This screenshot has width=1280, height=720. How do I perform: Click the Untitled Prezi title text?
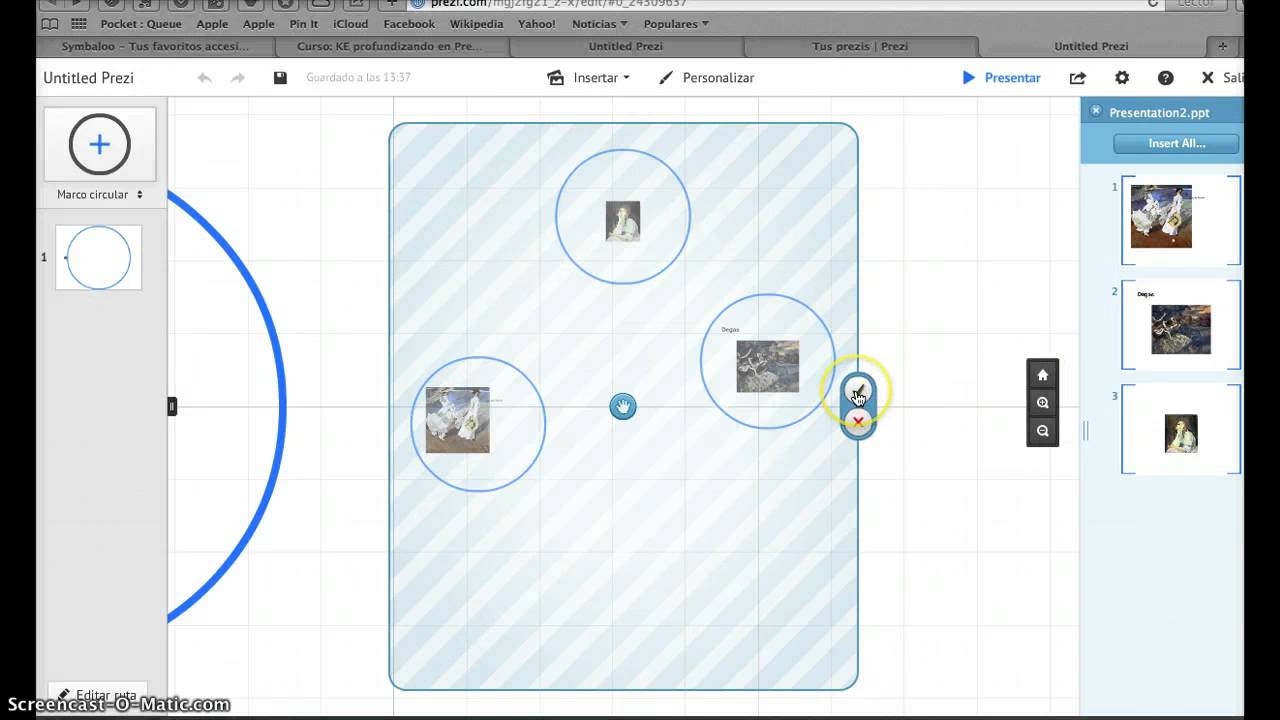(x=88, y=78)
